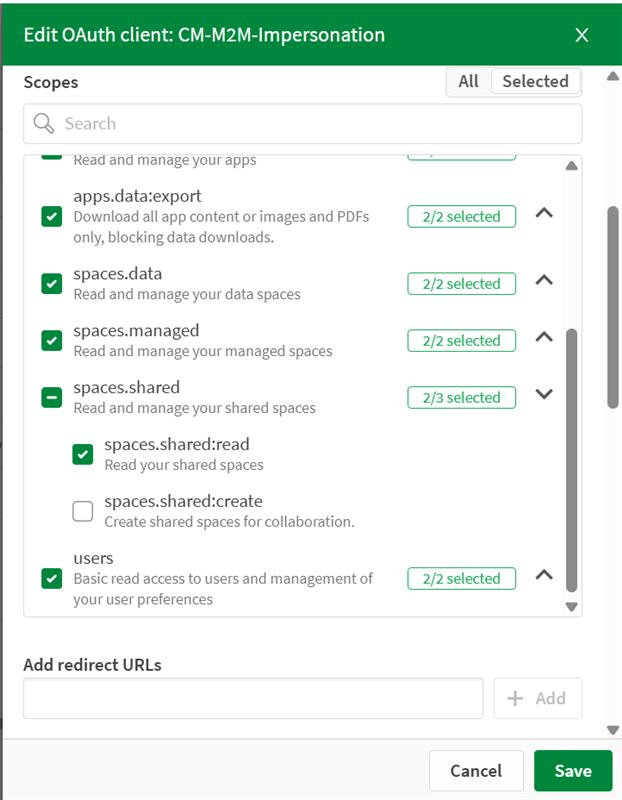Cancel editing the OAuth client
Image resolution: width=622 pixels, height=800 pixels.
click(x=476, y=770)
